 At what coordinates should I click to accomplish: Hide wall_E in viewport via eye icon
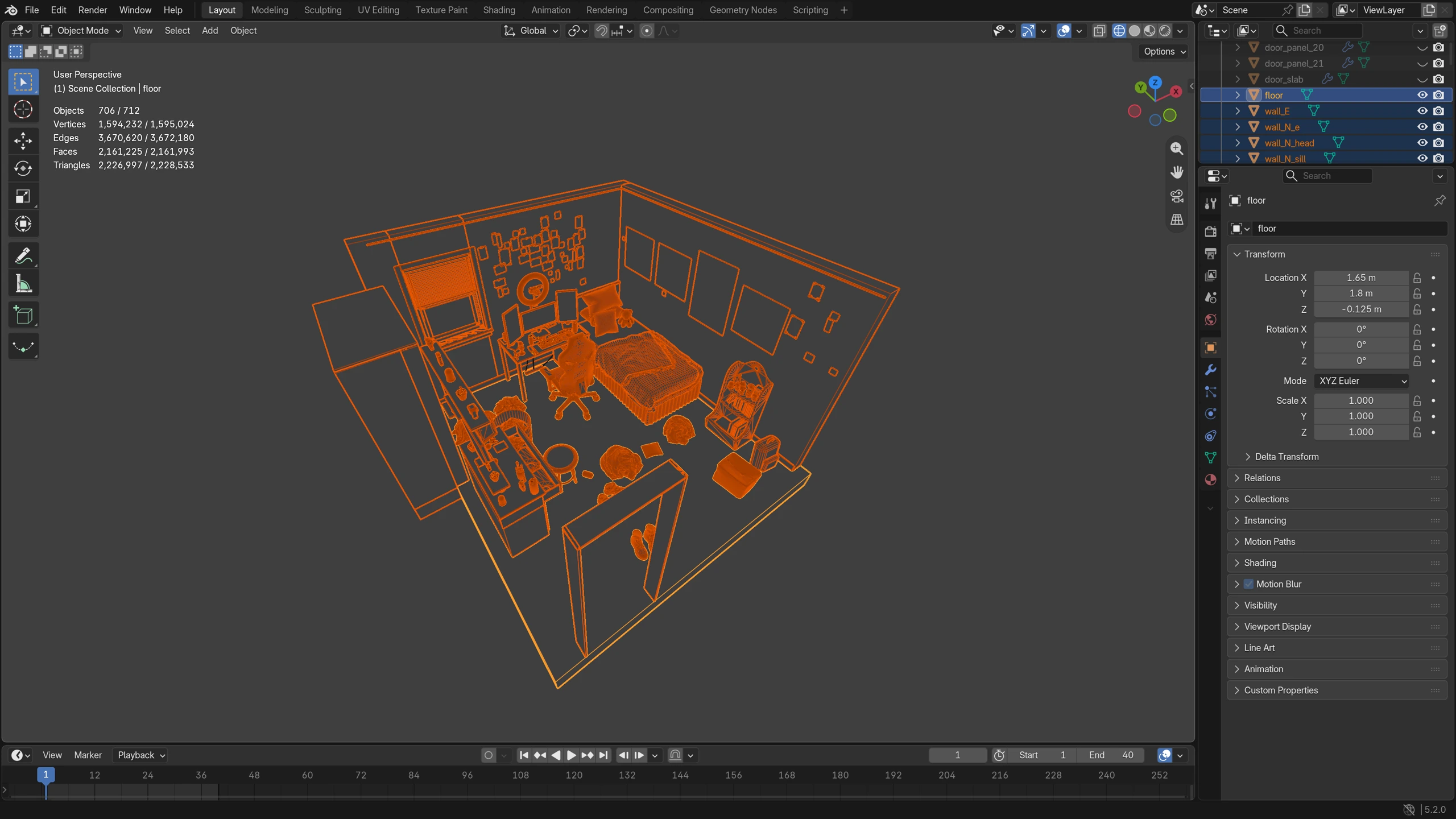coord(1422,111)
